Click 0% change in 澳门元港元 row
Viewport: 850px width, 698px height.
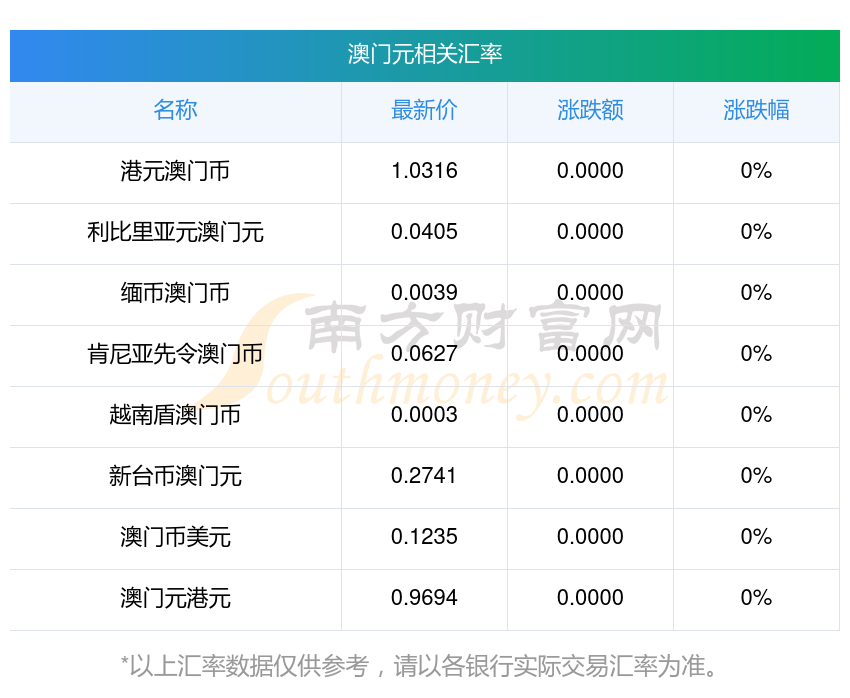pos(756,598)
